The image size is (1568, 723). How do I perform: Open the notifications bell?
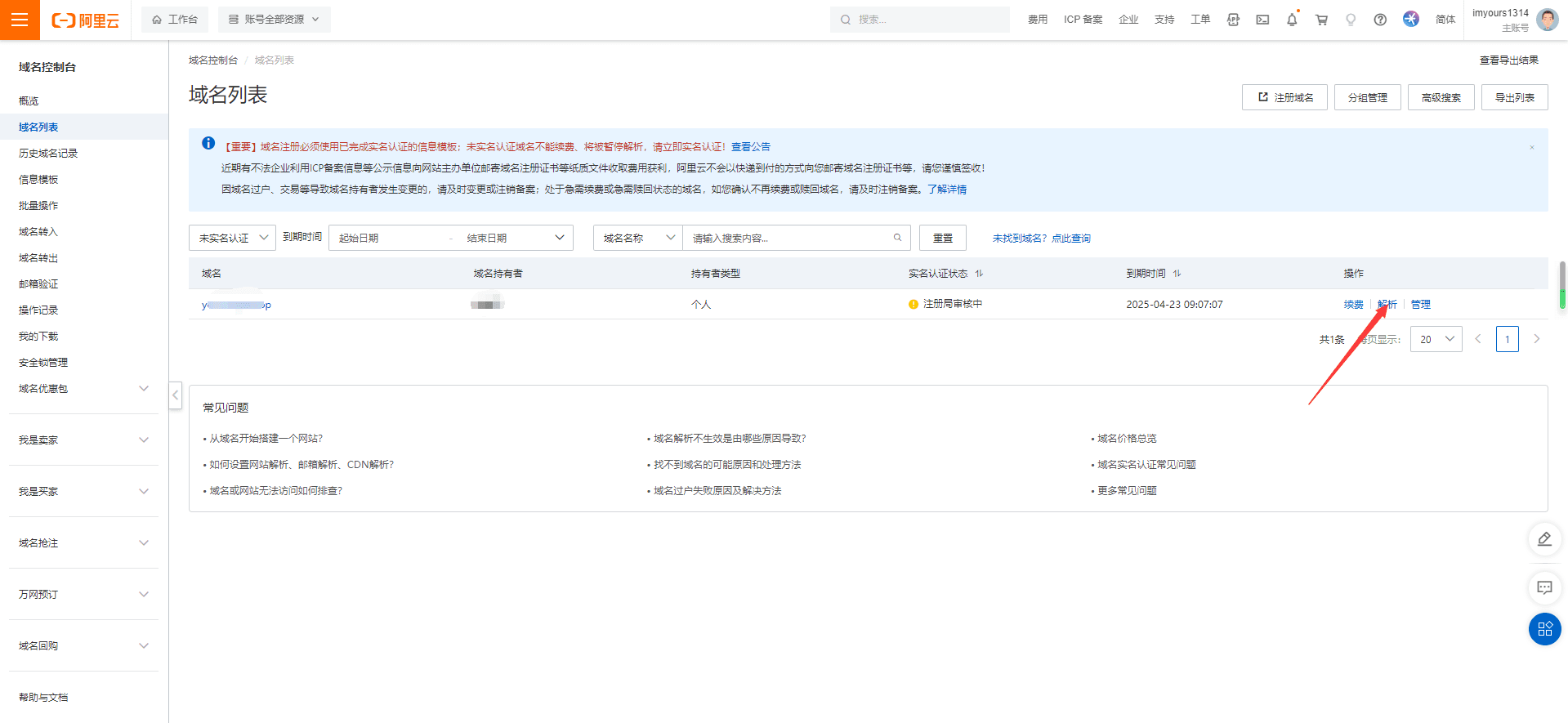click(x=1292, y=20)
